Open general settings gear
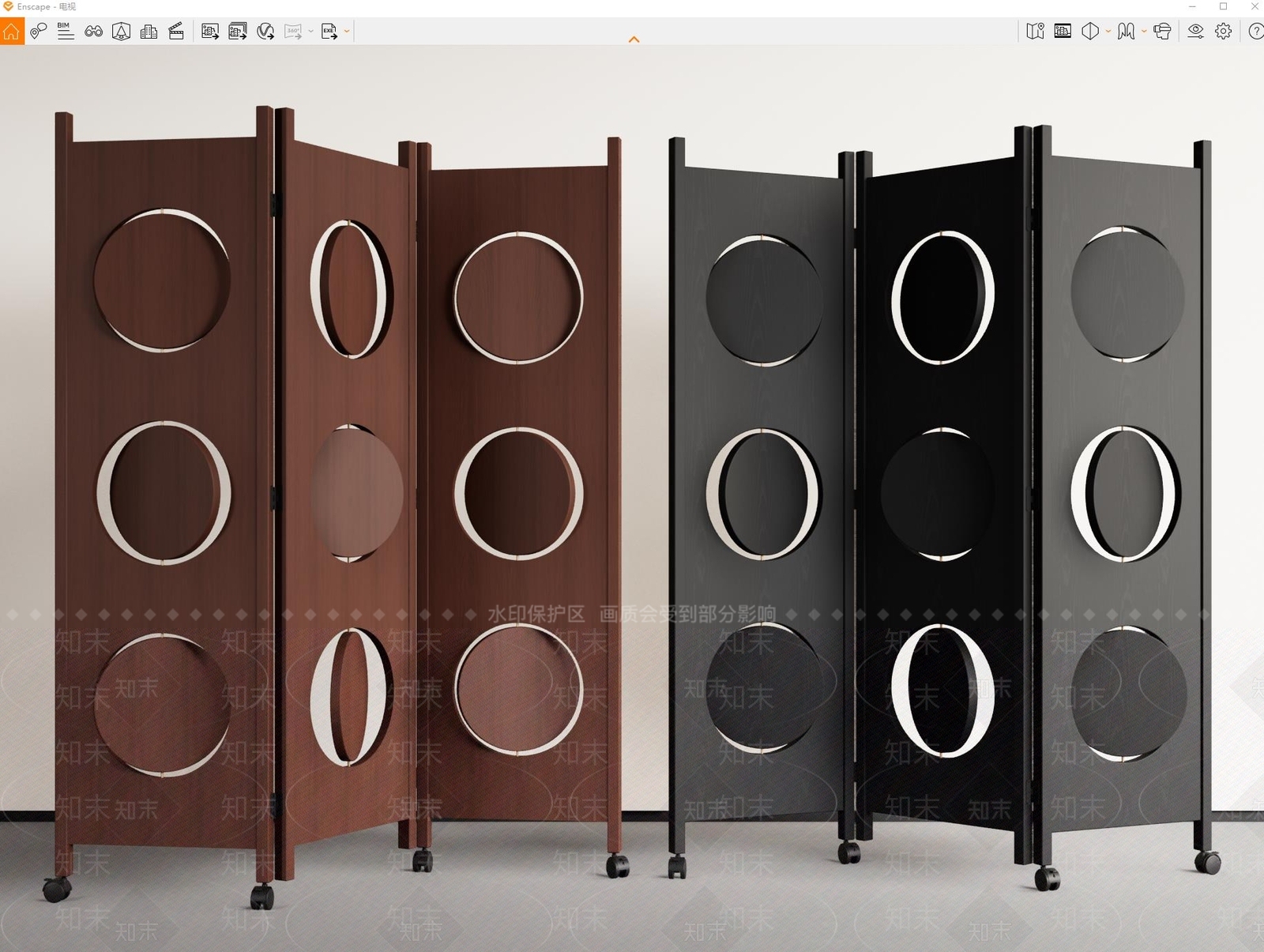The width and height of the screenshot is (1264, 952). pos(1224,32)
